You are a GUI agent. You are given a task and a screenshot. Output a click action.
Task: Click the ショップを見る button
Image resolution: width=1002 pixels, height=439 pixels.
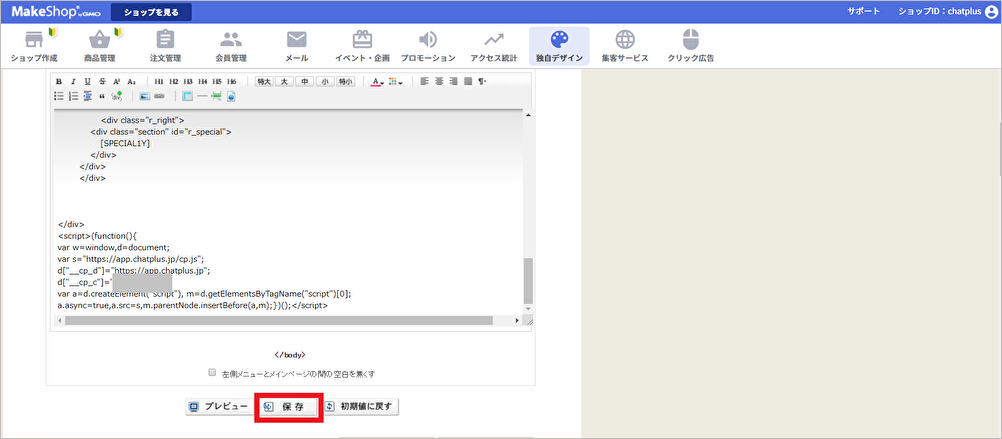[x=151, y=12]
